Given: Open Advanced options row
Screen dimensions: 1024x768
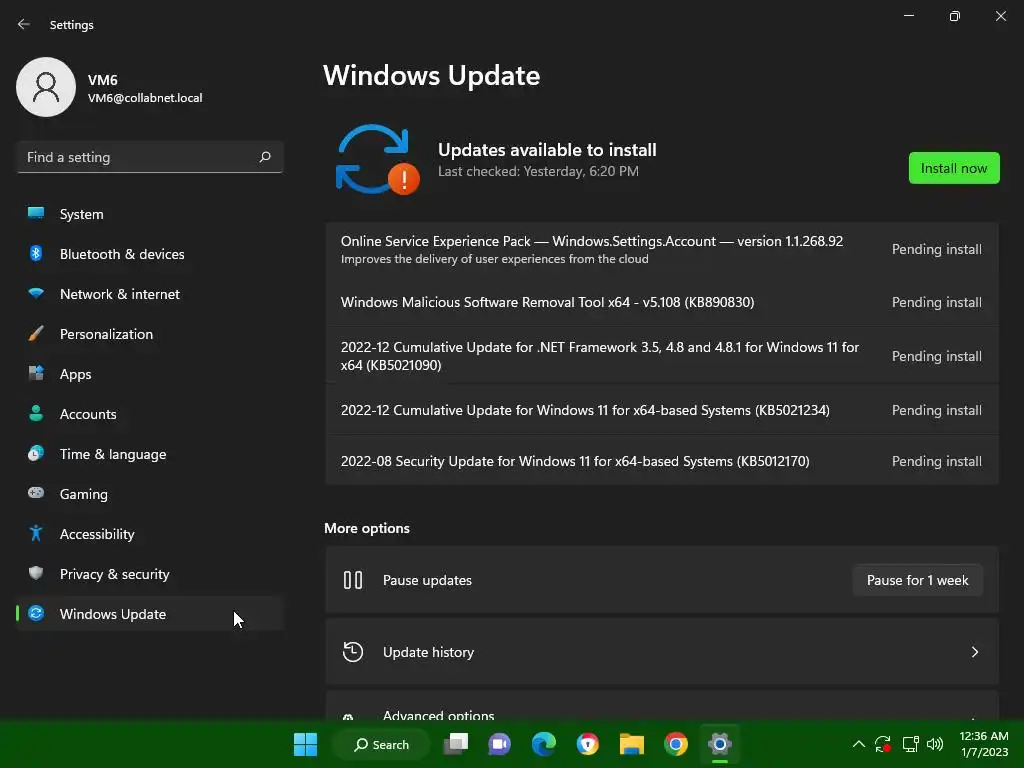Looking at the screenshot, I should [x=662, y=706].
